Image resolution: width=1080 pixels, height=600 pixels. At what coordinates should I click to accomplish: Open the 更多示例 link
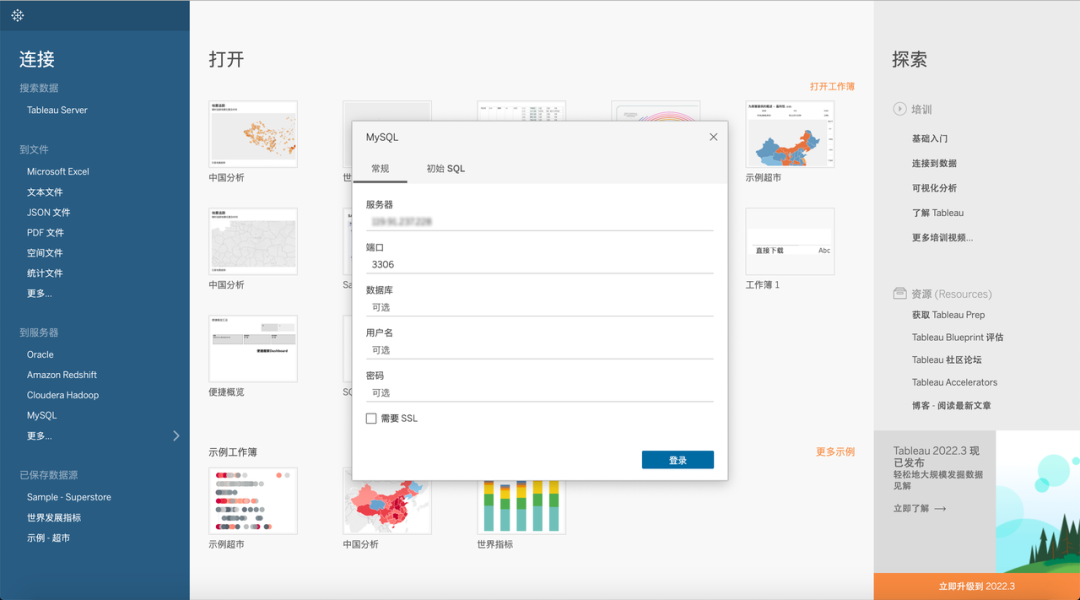click(835, 452)
